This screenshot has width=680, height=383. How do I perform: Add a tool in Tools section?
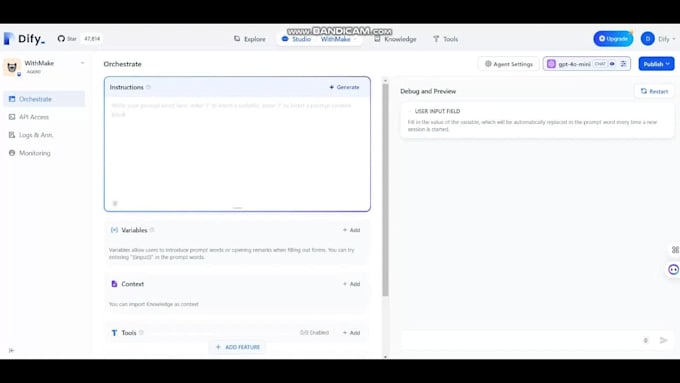pyautogui.click(x=352, y=333)
